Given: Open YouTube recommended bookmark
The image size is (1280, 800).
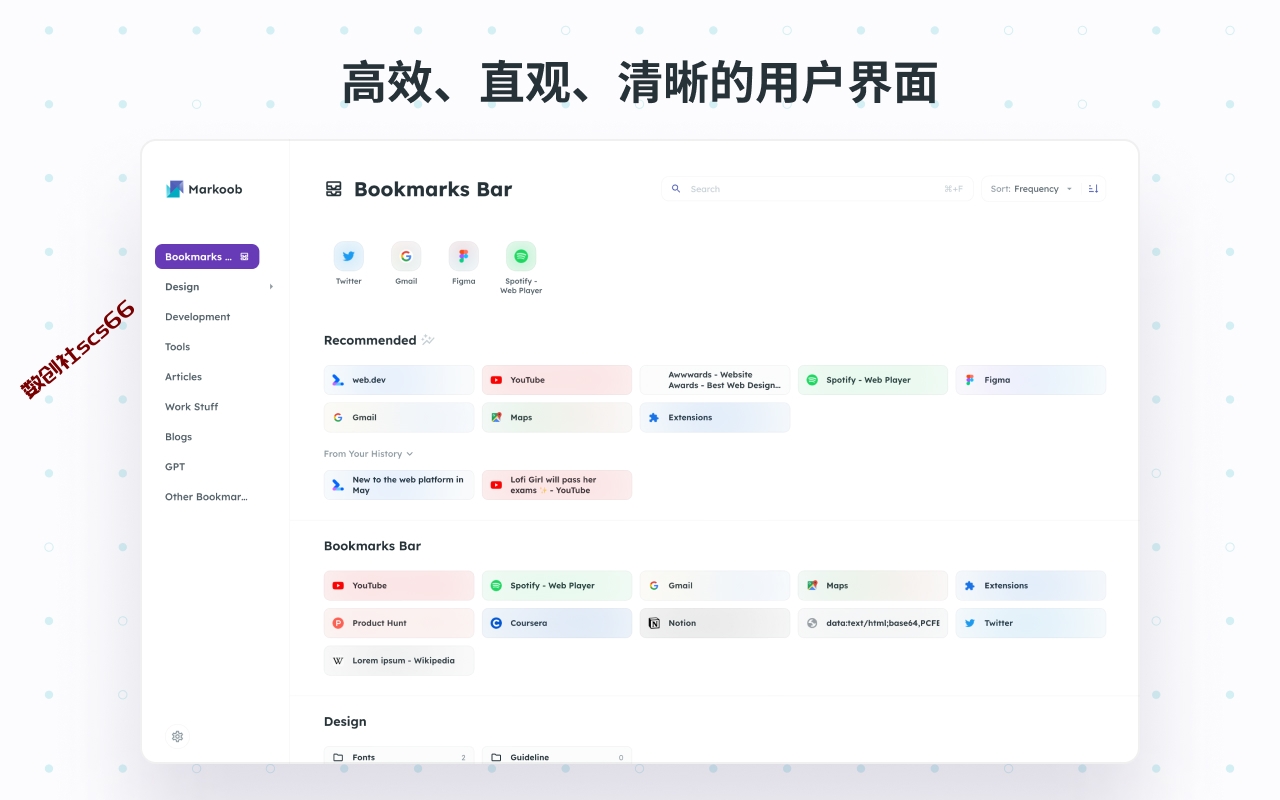Looking at the screenshot, I should tap(557, 380).
